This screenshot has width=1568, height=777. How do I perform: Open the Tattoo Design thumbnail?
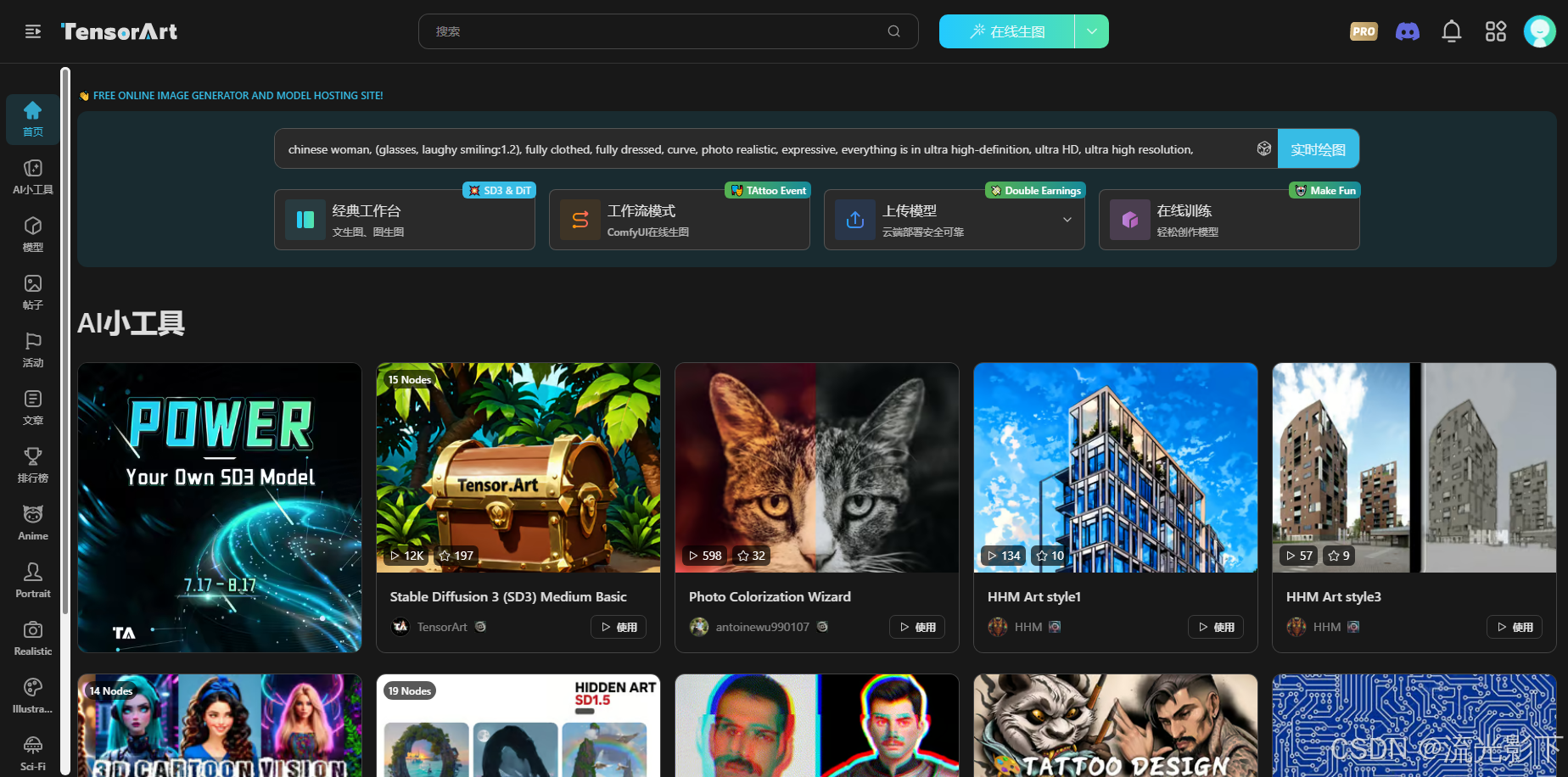[x=1116, y=726]
